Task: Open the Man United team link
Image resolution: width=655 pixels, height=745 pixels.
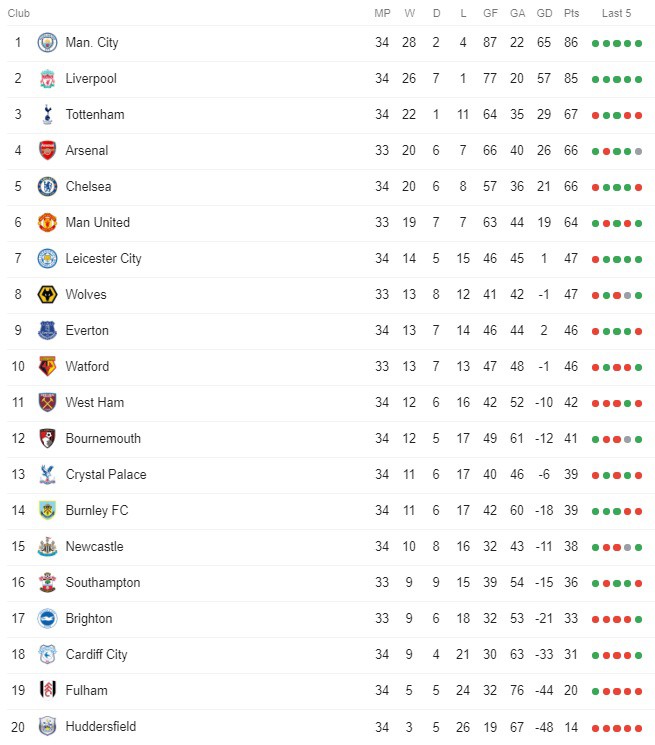Action: [x=97, y=222]
